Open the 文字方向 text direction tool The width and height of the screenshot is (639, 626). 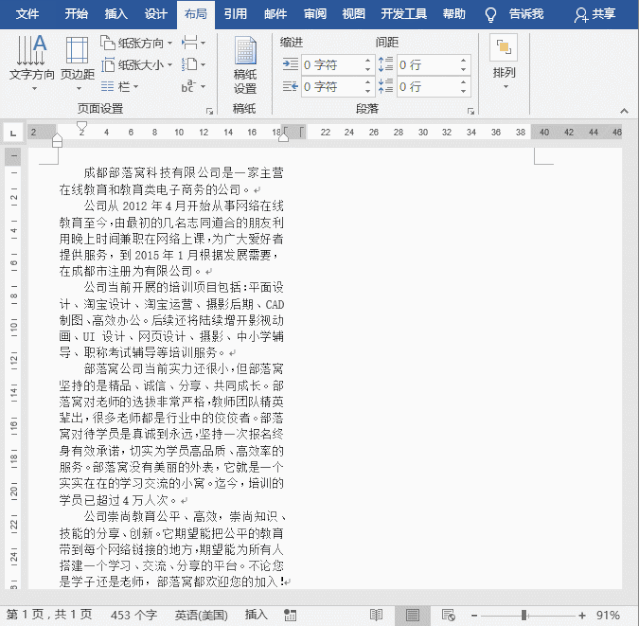pyautogui.click(x=32, y=62)
